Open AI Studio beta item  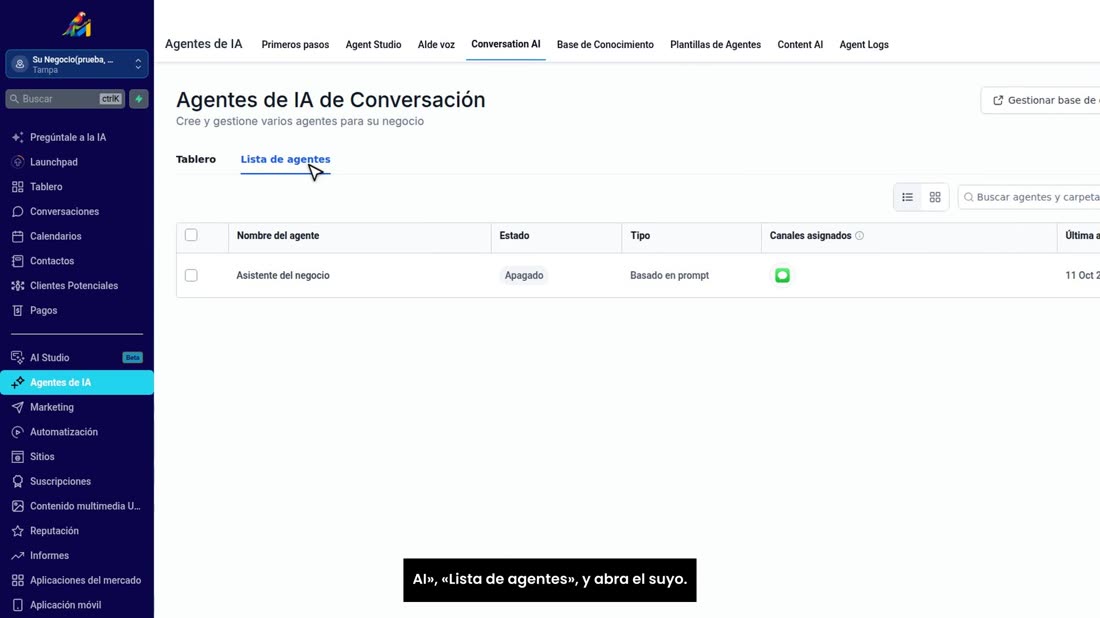click(77, 358)
